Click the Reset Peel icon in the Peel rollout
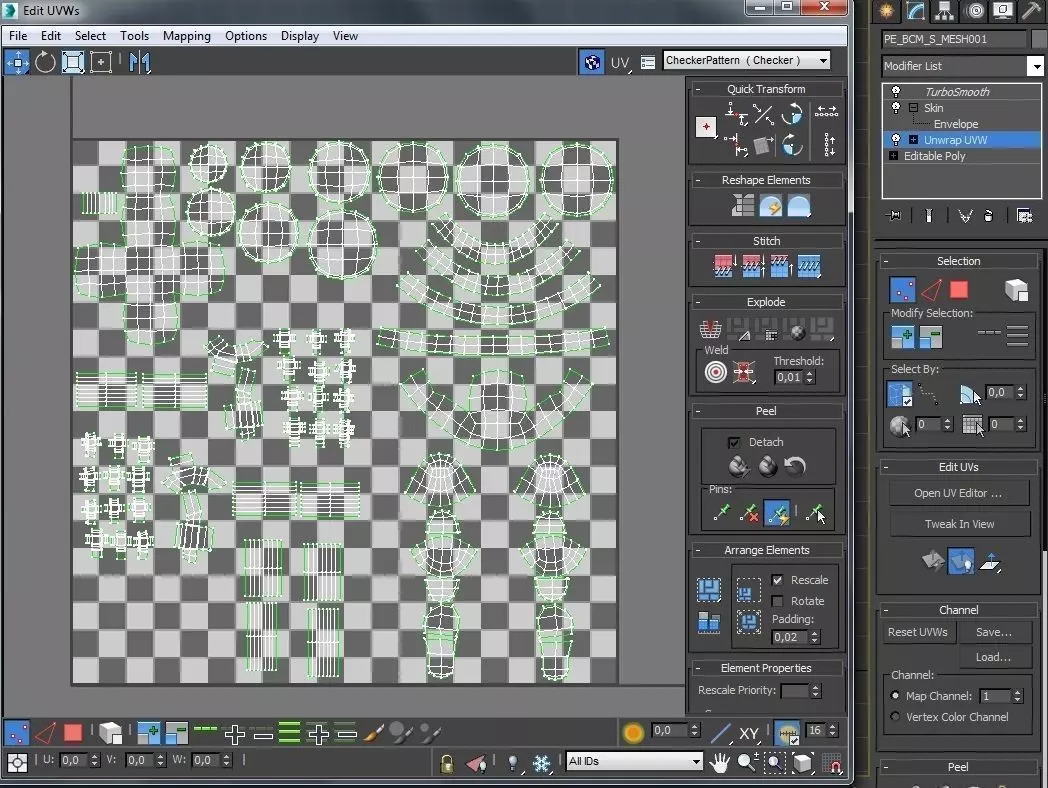 click(795, 466)
